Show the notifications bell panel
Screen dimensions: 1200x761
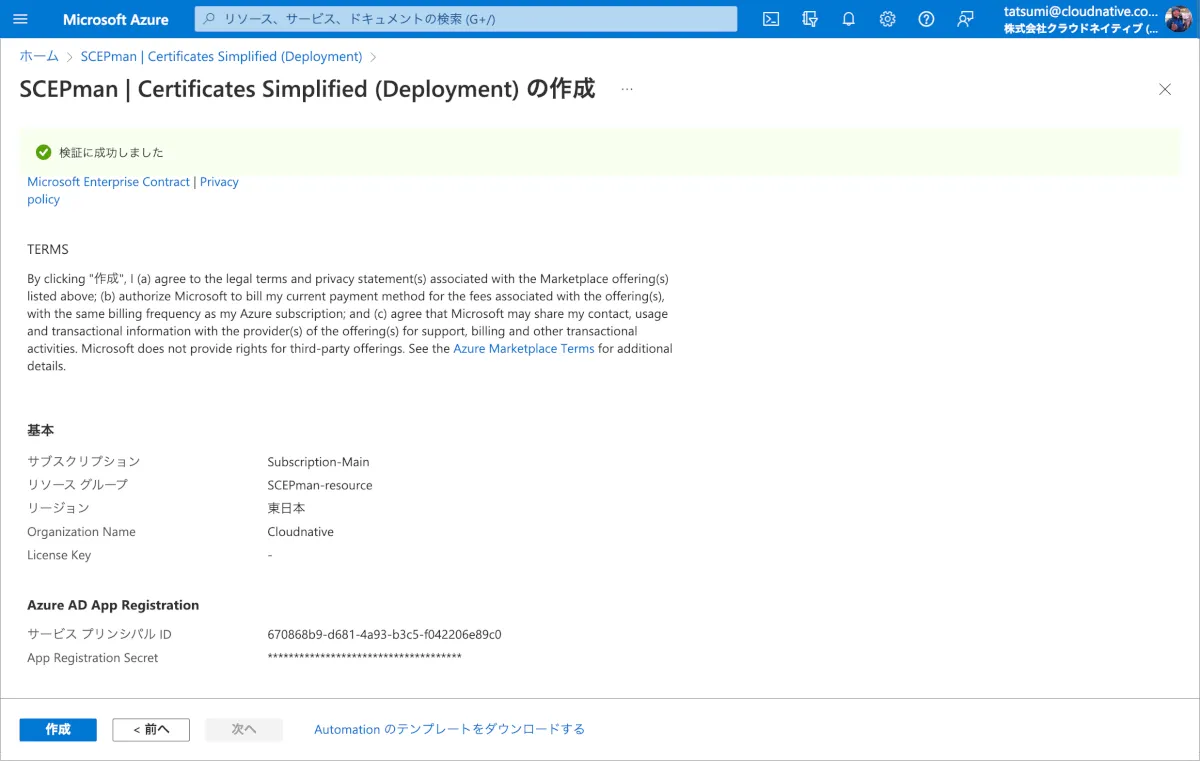tap(849, 19)
